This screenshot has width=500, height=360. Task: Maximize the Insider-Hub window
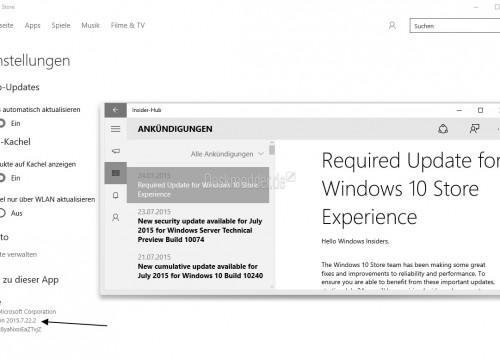point(480,110)
